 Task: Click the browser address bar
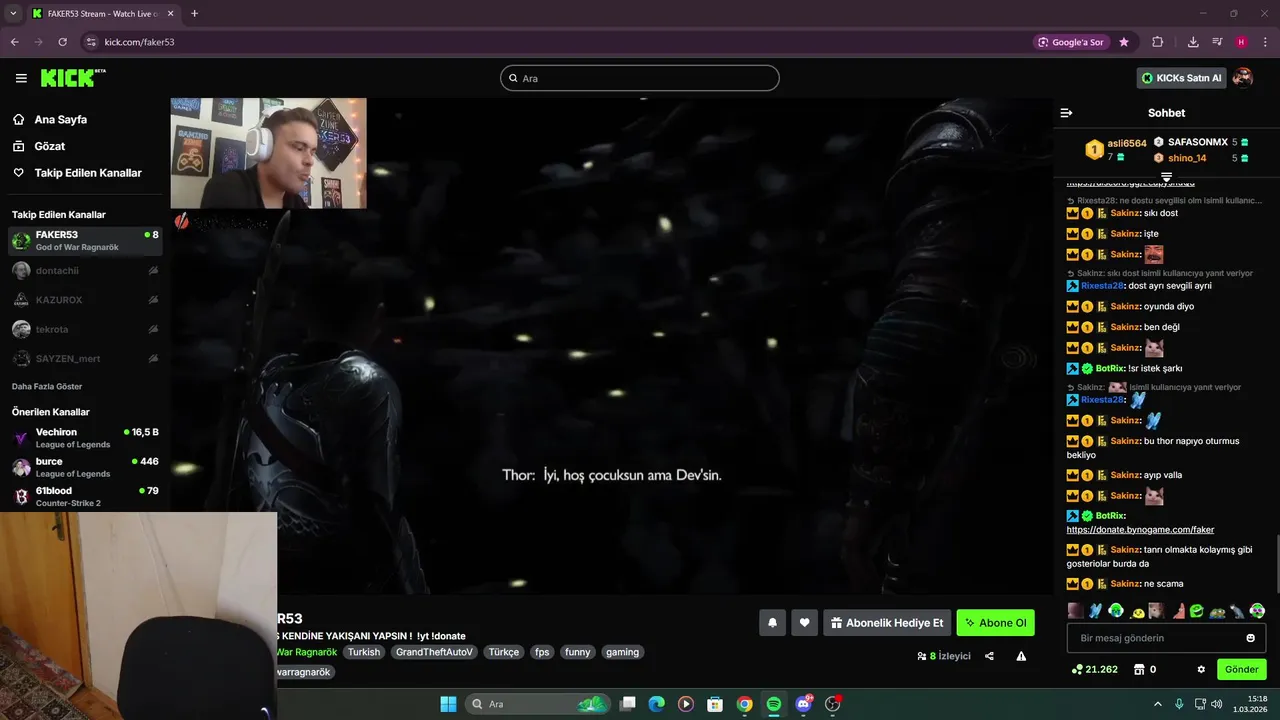tap(560, 42)
